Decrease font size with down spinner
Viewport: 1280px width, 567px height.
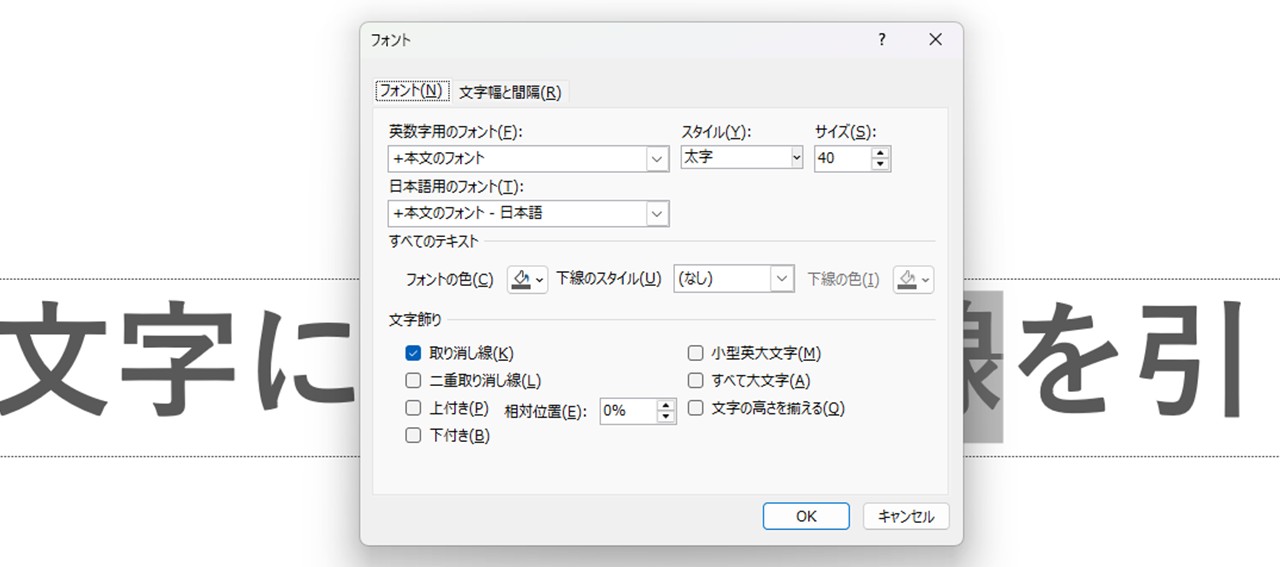tap(880, 165)
